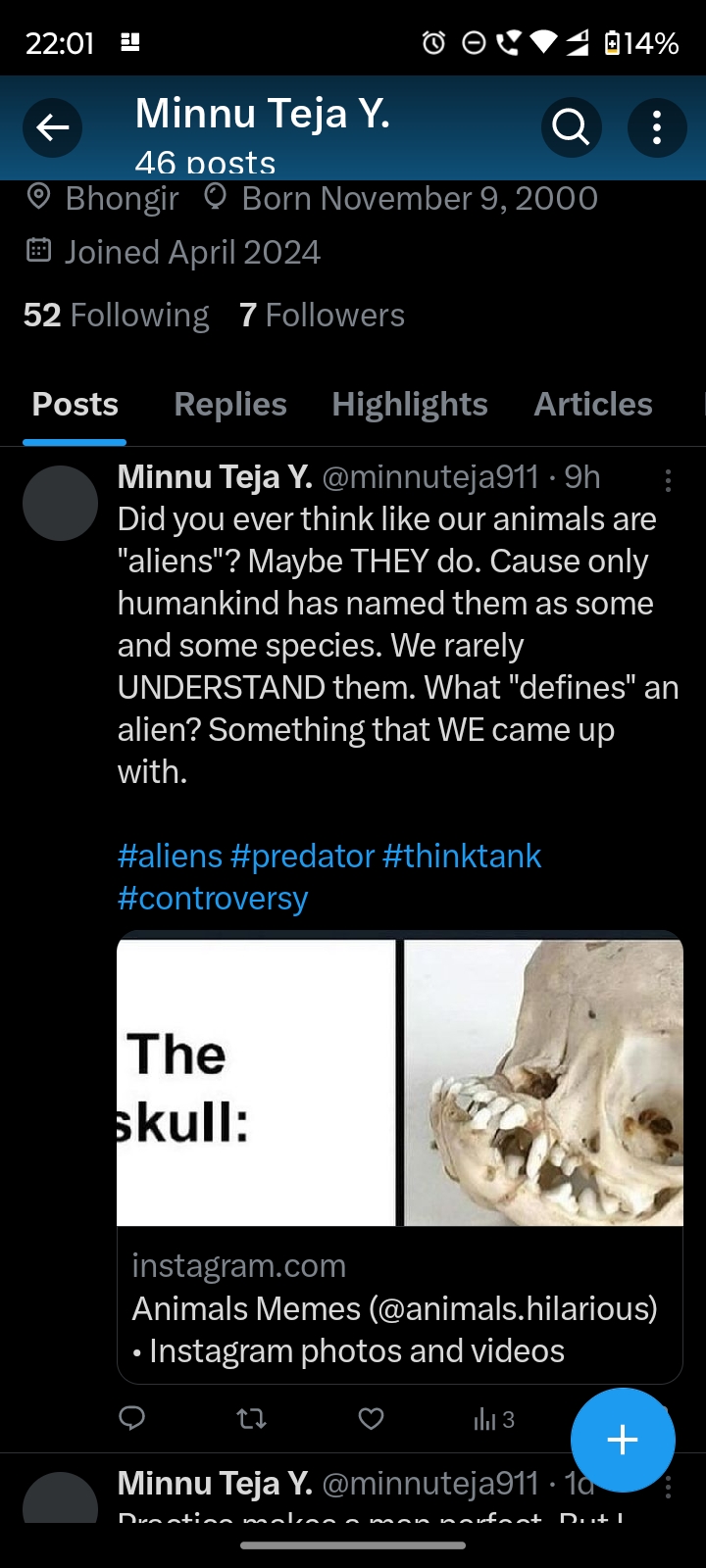This screenshot has height=1568, width=706.
Task: Open the profile overflow menu in header
Action: click(x=657, y=127)
